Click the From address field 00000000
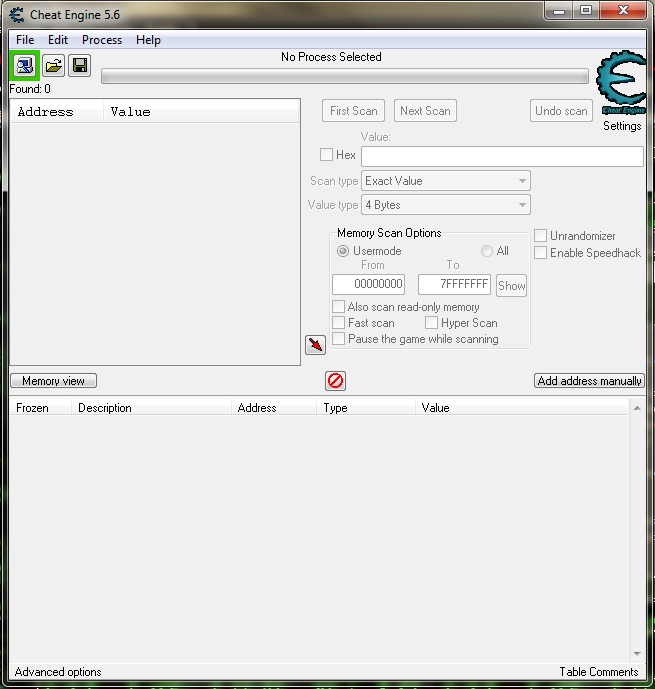The height and width of the screenshot is (689, 655). (369, 284)
